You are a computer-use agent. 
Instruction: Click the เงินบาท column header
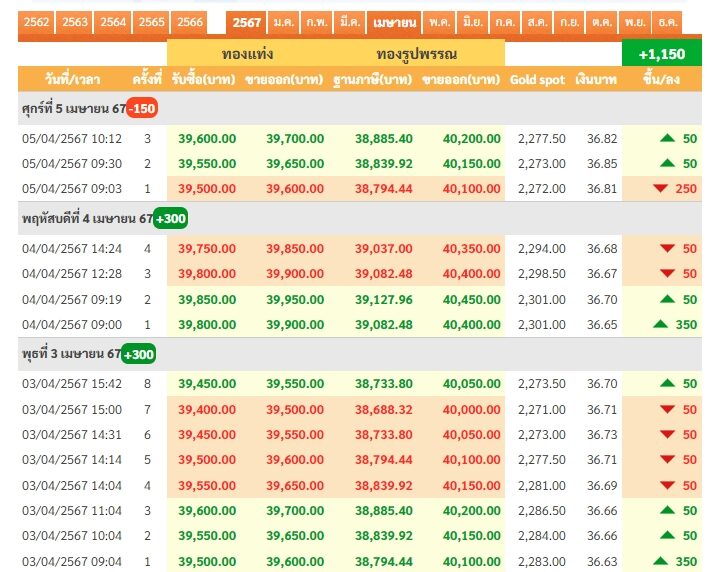coord(596,80)
